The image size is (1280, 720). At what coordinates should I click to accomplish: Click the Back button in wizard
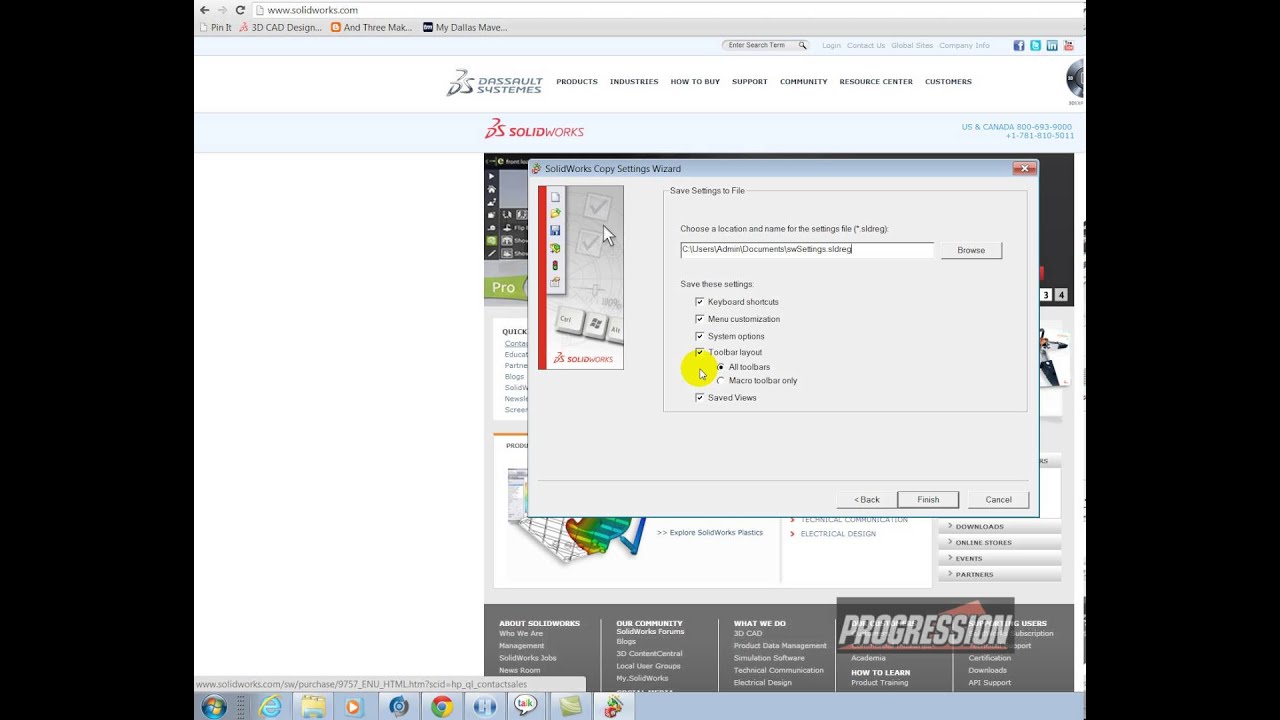(867, 499)
